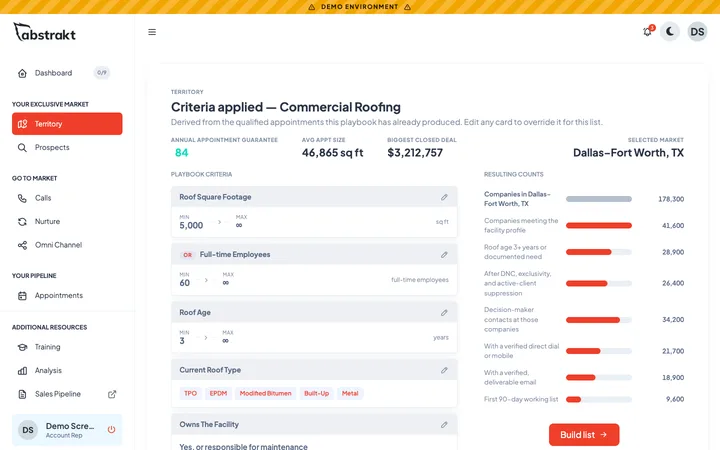Edit the Roof Square Footage criteria
This screenshot has width=720, height=450.
click(x=444, y=197)
